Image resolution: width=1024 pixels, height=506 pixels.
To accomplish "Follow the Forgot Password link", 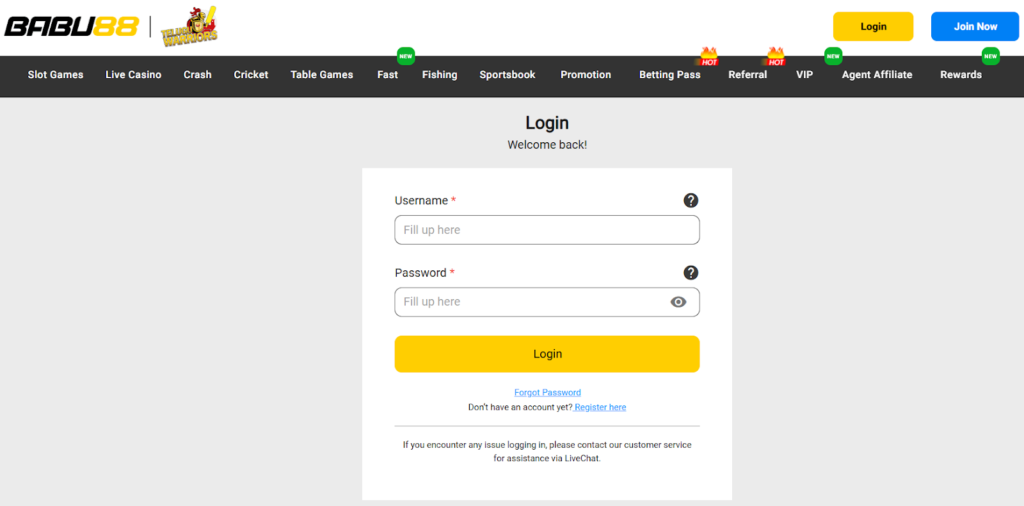I will [547, 393].
